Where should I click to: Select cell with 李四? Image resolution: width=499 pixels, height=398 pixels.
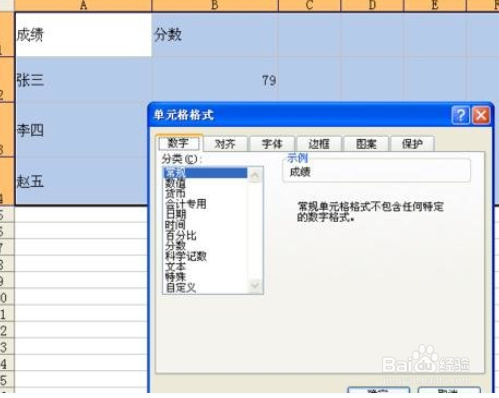[82, 130]
